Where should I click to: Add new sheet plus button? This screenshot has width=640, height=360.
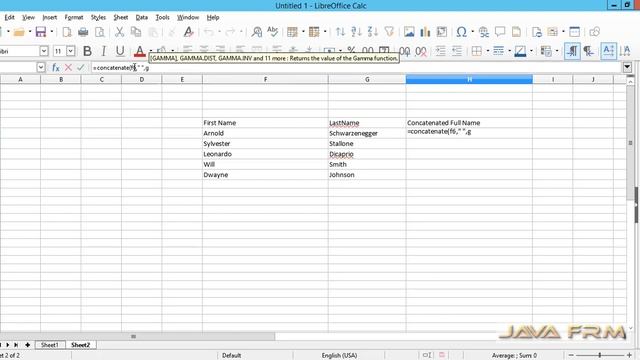coord(27,345)
